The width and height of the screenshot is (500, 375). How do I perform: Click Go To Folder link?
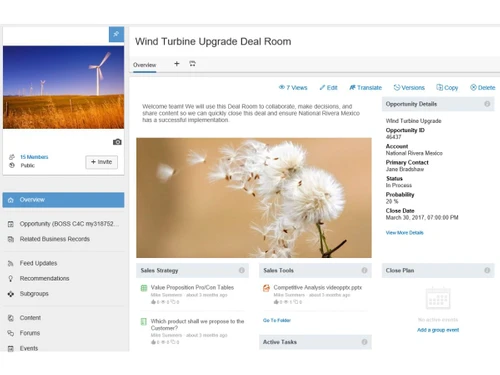point(277,320)
